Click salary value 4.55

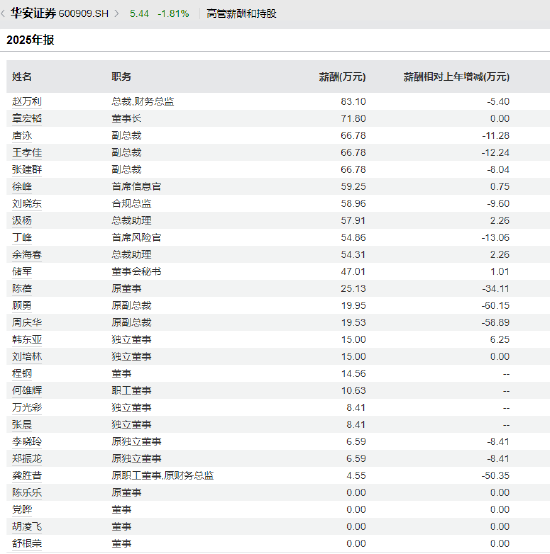pyautogui.click(x=356, y=476)
